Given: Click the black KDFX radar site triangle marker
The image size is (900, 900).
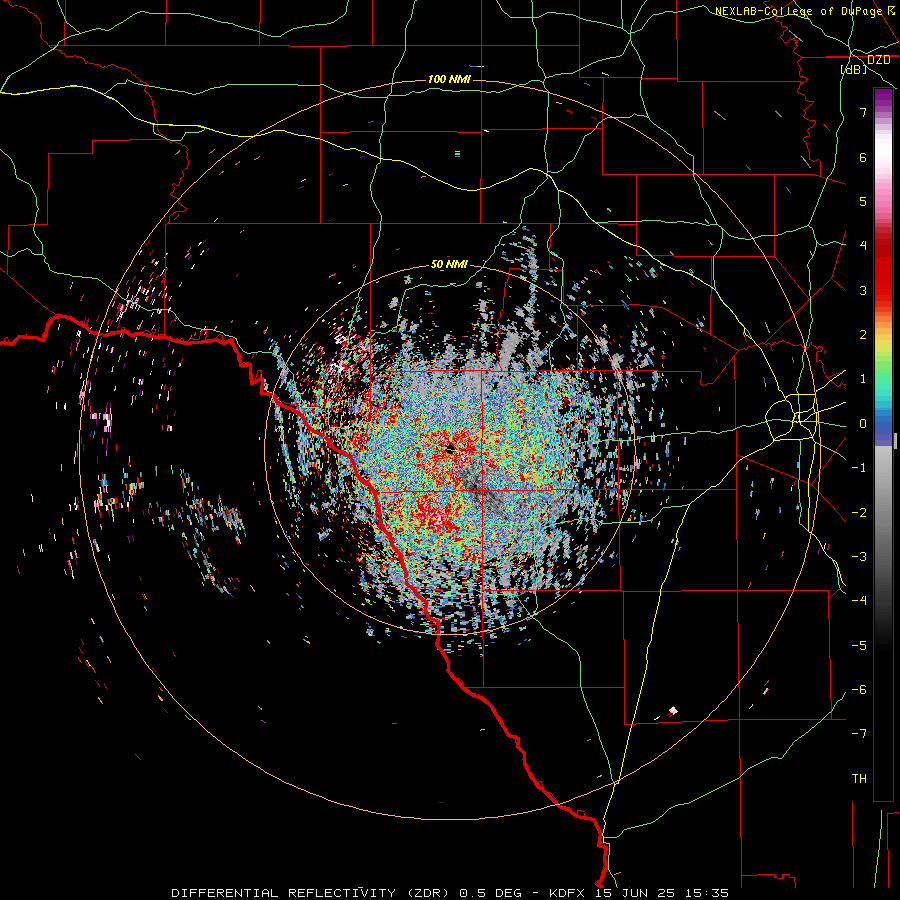Looking at the screenshot, I should (x=451, y=448).
